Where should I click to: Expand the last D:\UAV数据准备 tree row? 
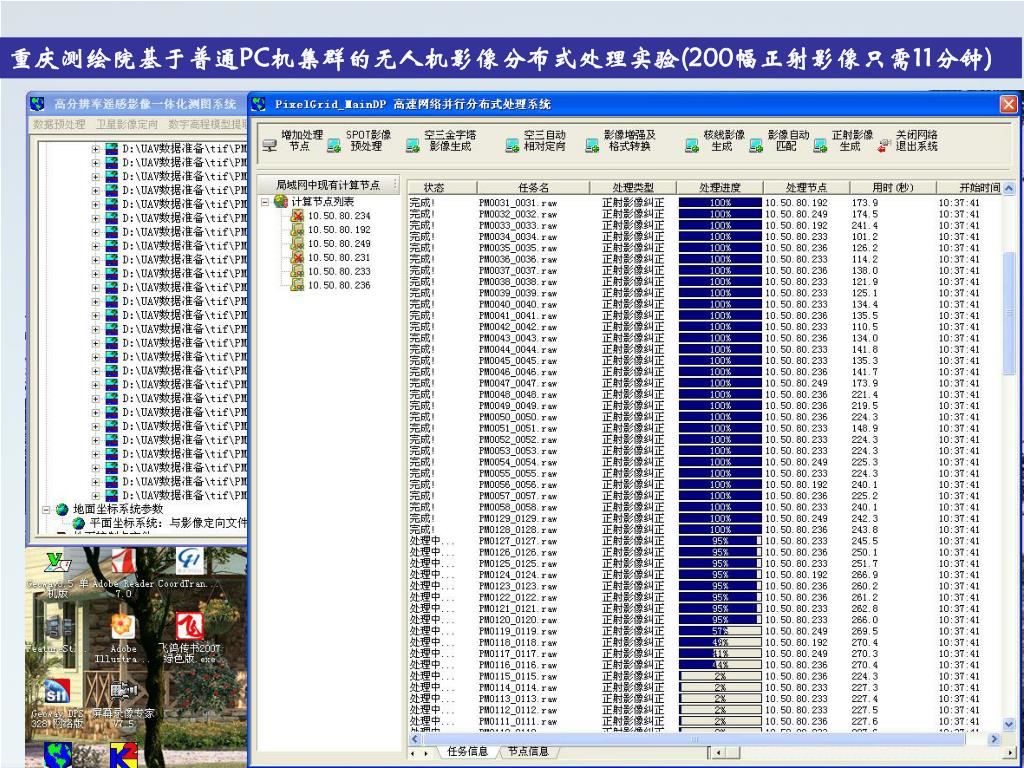click(95, 496)
